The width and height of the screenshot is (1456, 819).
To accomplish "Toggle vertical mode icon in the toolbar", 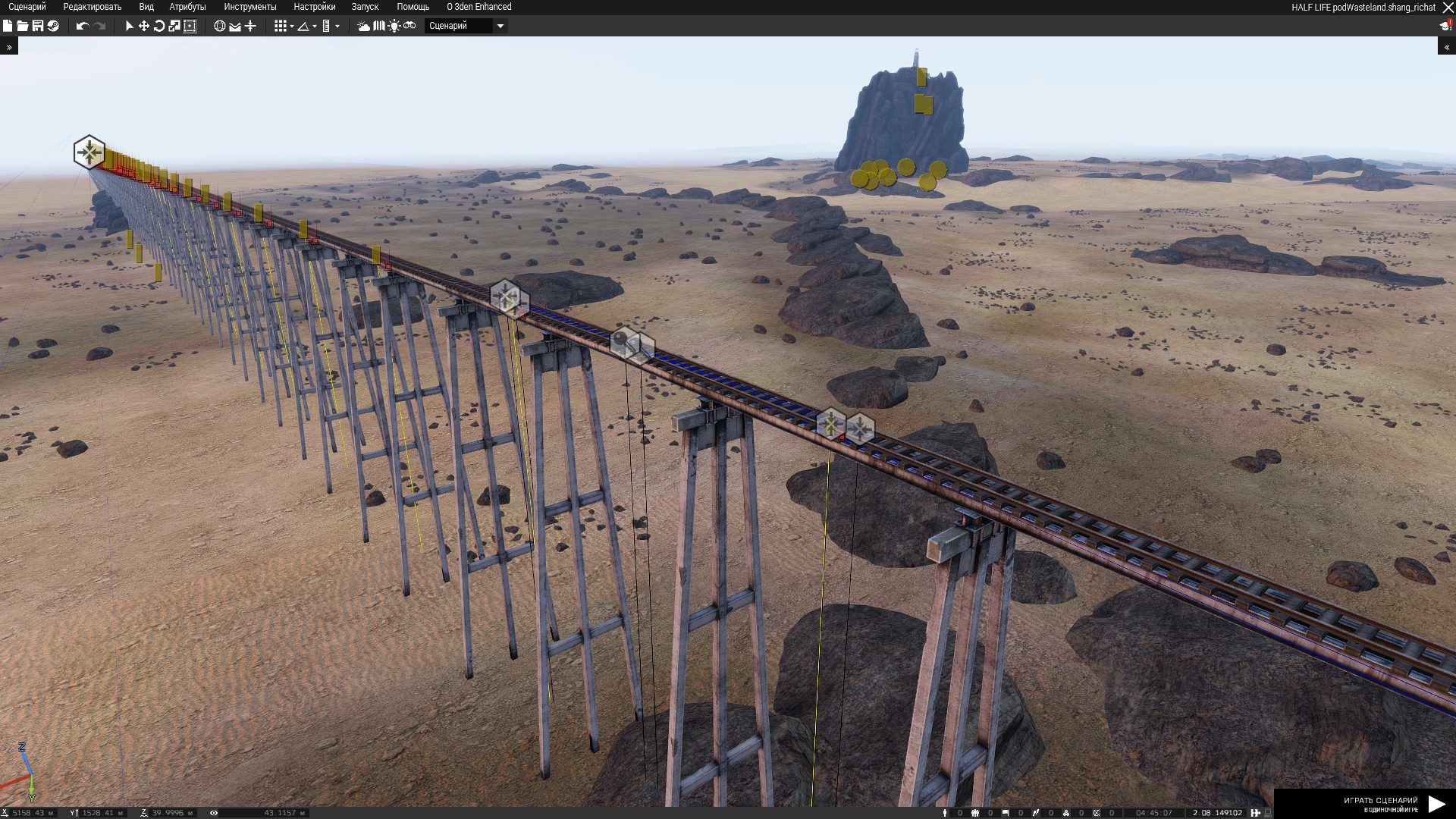I will 250,26.
